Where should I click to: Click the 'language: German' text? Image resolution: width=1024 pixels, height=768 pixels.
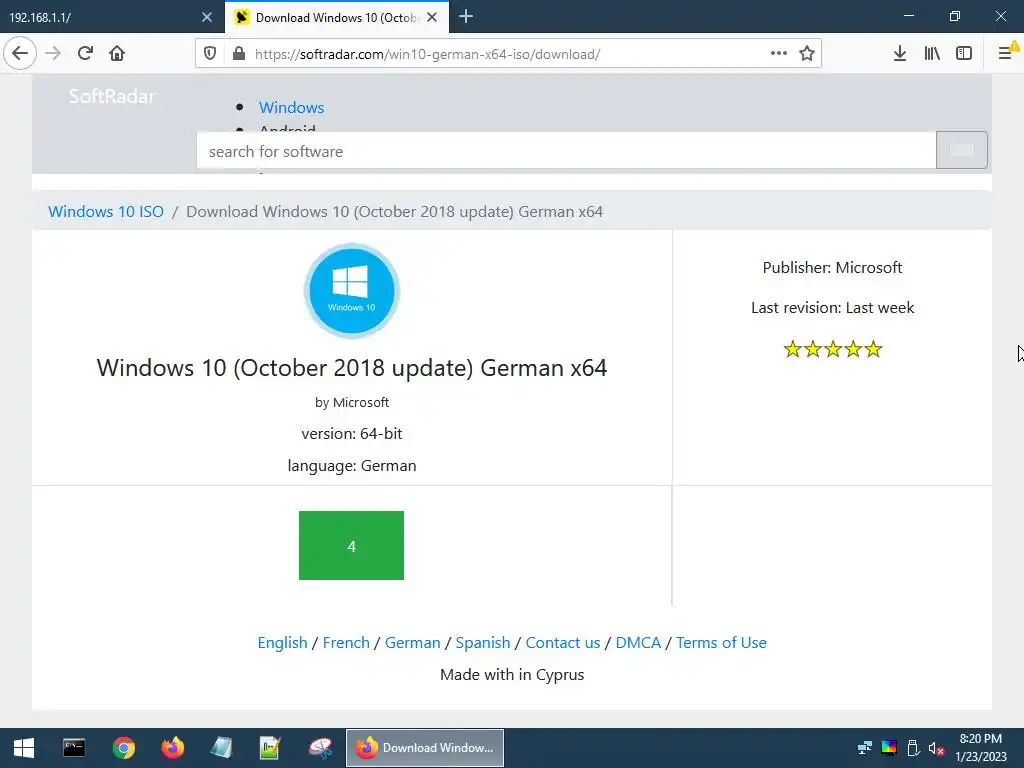352,466
